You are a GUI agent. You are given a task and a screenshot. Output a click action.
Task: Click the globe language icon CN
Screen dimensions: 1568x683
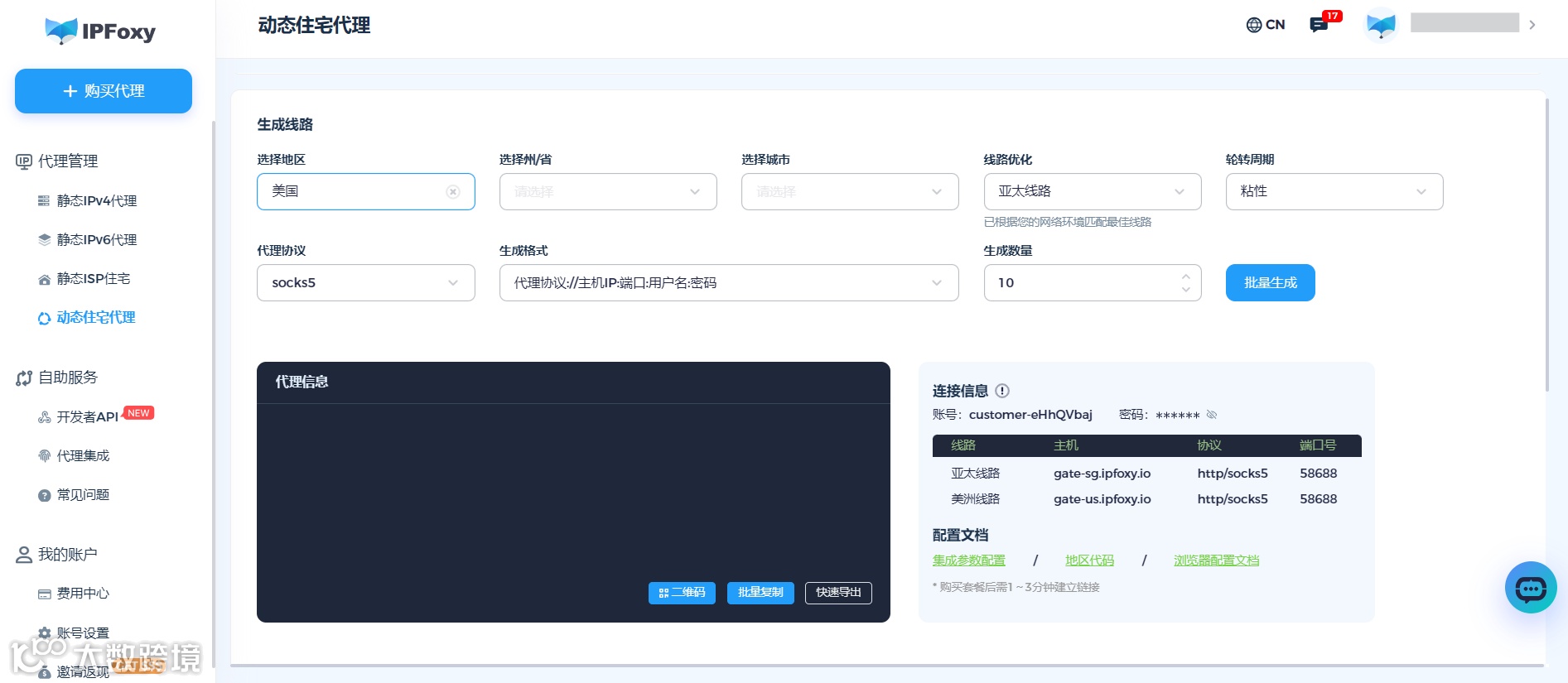pos(1266,25)
